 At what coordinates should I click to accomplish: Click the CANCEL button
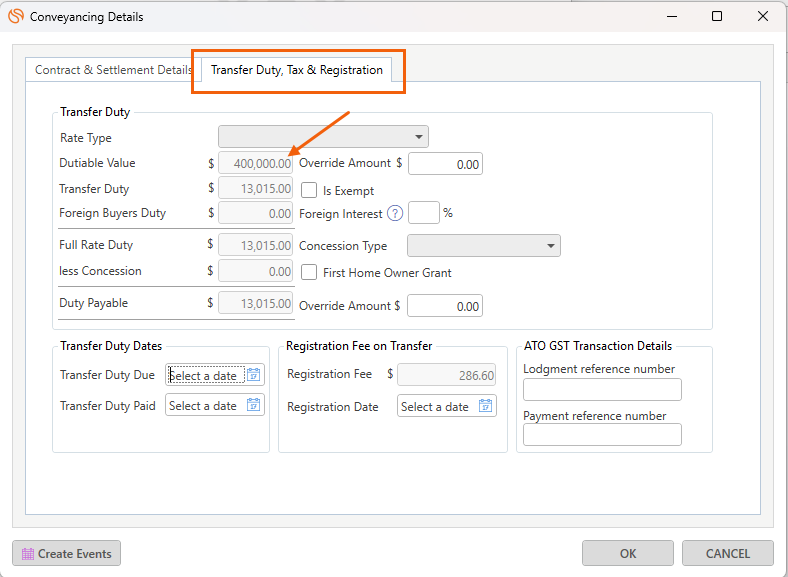[728, 553]
